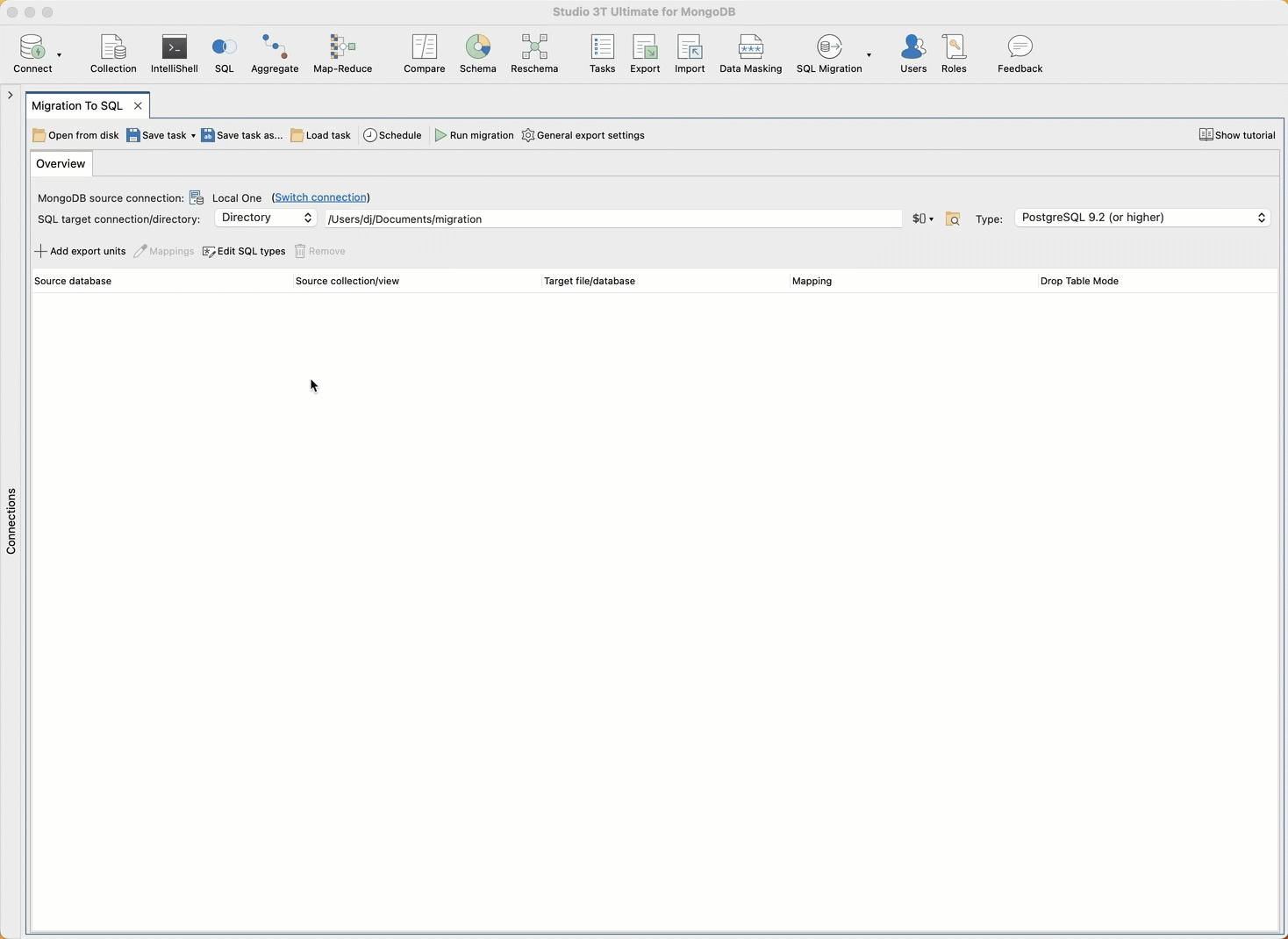
Task: Open the PostgreSQL type dropdown
Action: [1142, 218]
